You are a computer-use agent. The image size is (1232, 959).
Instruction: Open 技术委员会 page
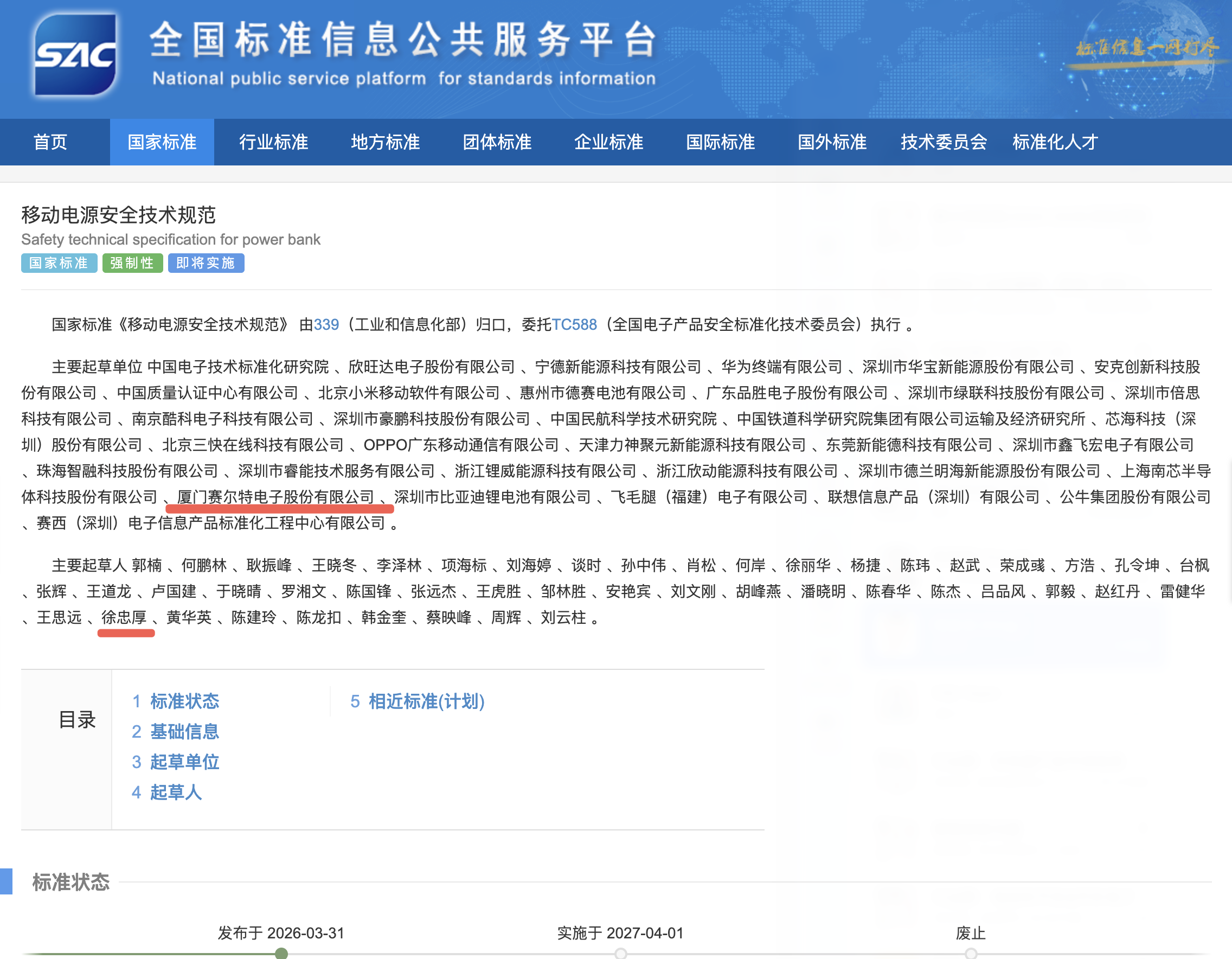[944, 142]
